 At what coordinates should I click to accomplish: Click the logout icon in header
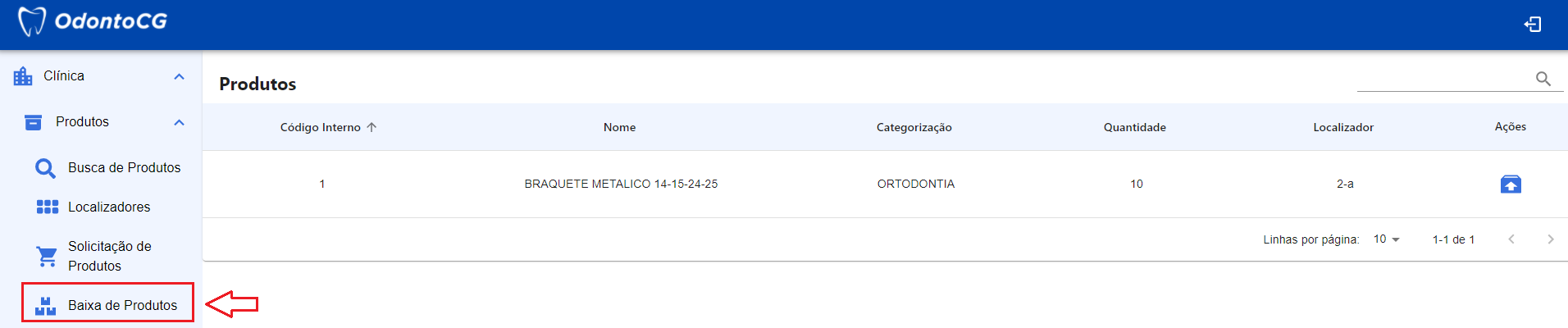tap(1532, 25)
